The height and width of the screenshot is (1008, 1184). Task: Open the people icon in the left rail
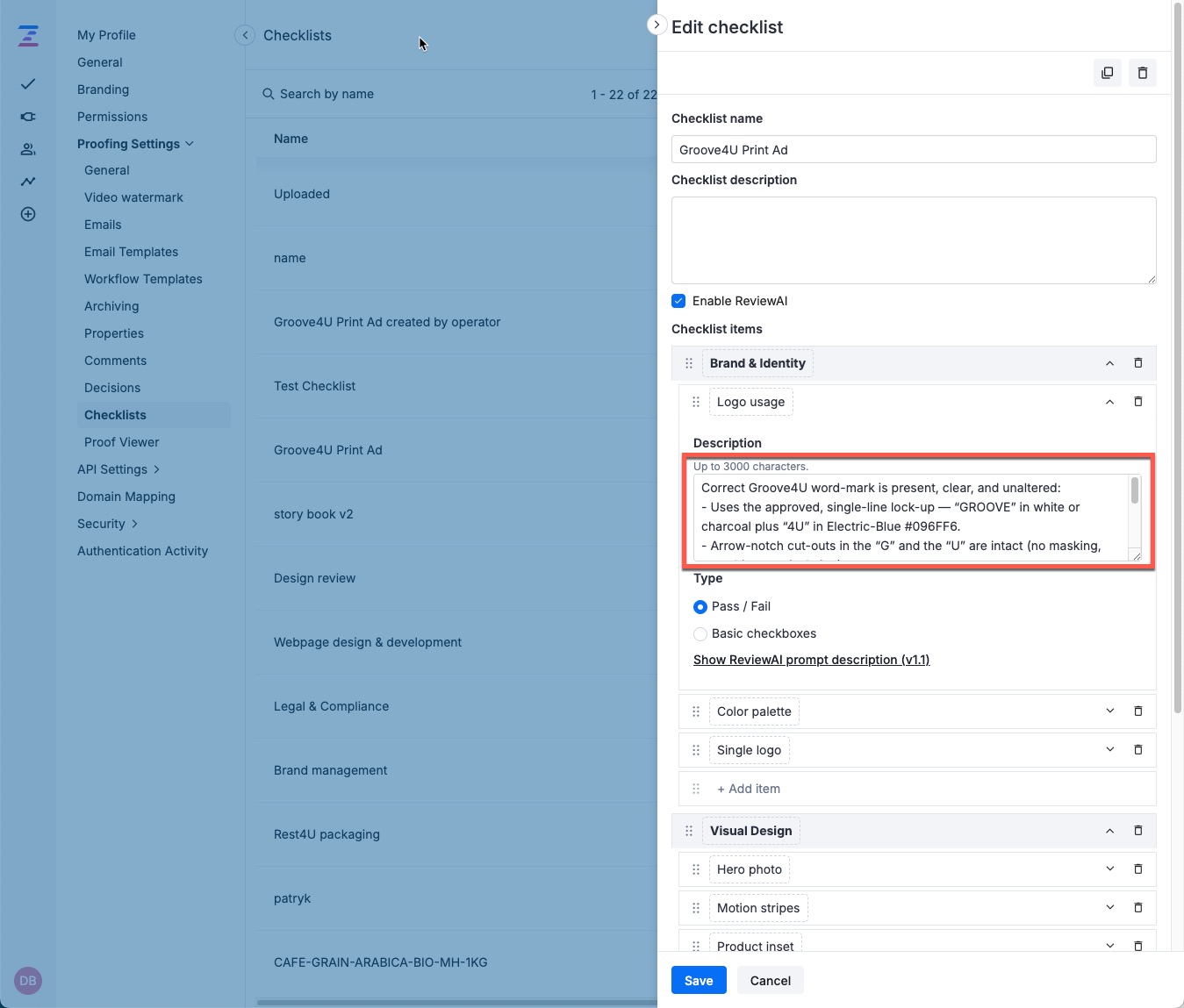[27, 149]
